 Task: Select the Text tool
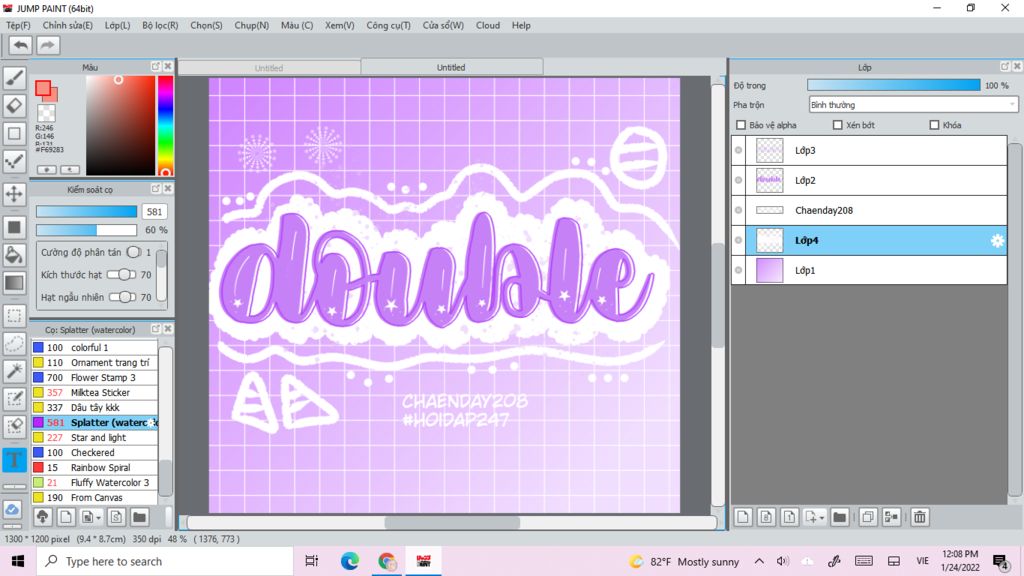pos(14,459)
